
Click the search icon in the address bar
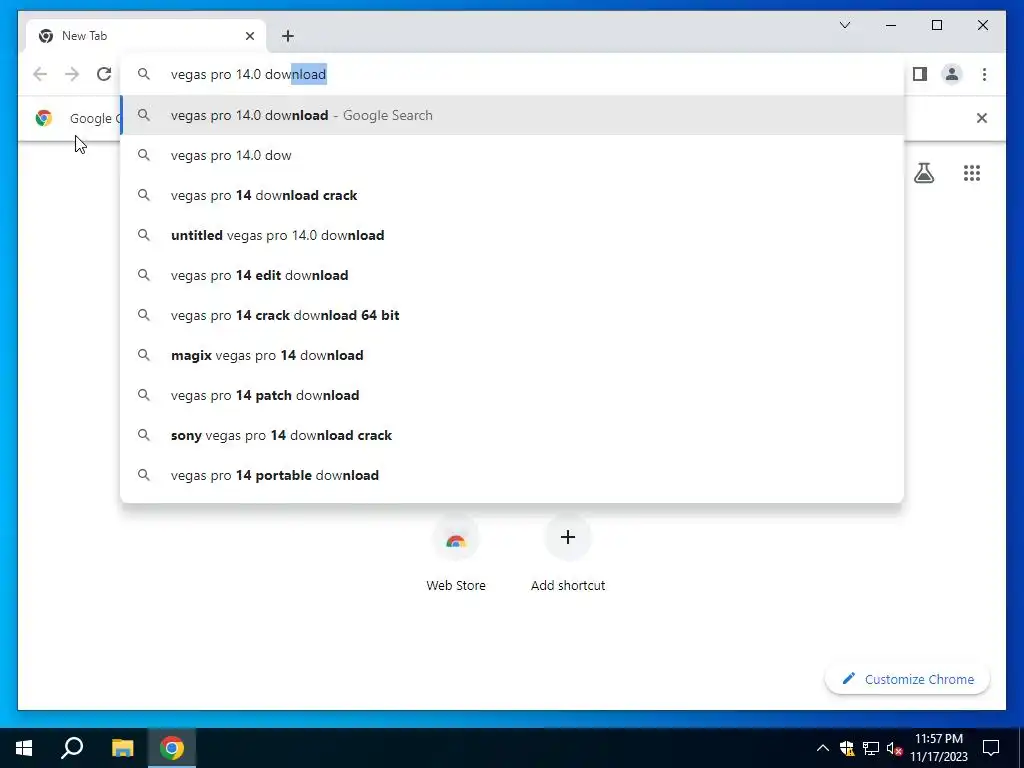click(144, 74)
